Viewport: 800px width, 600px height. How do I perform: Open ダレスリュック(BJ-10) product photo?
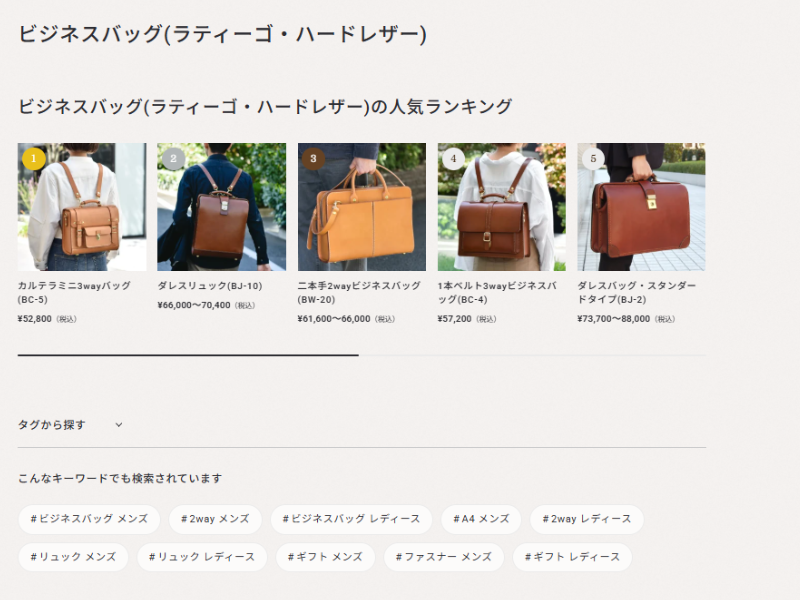(x=221, y=207)
